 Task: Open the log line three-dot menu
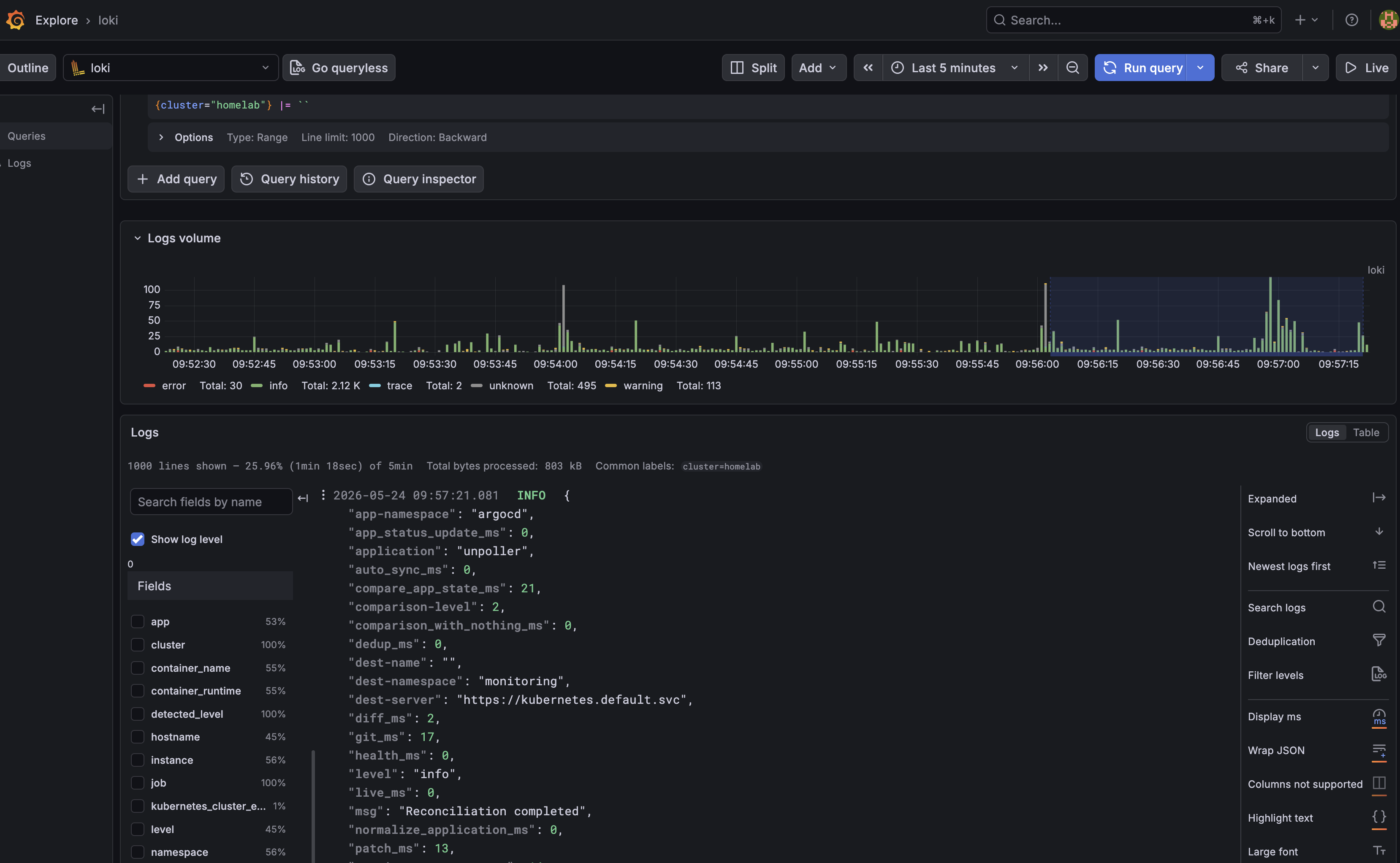pyautogui.click(x=323, y=495)
